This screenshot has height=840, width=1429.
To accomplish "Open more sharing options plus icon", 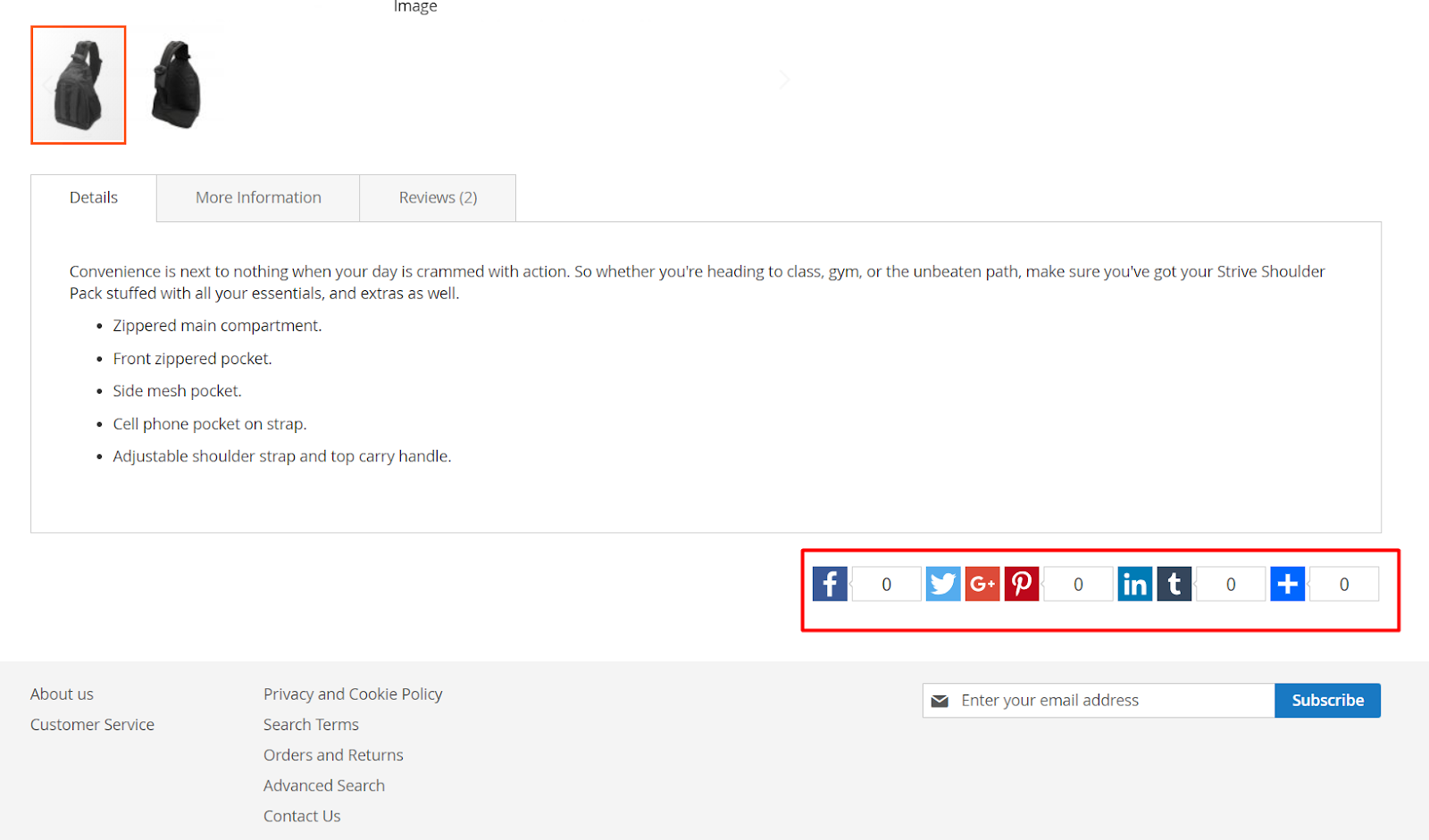I will click(x=1287, y=585).
